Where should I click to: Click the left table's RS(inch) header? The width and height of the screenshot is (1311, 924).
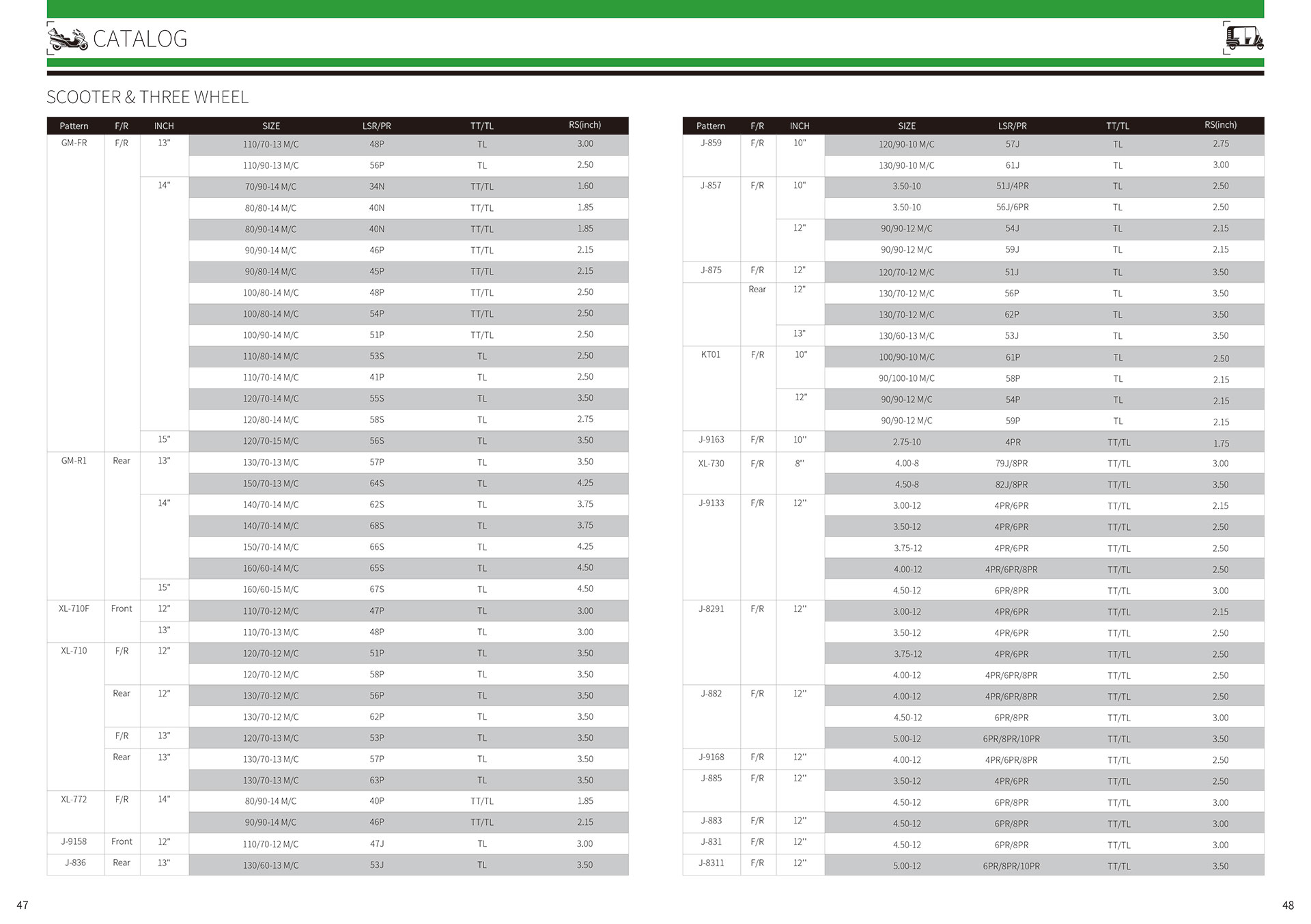584,125
